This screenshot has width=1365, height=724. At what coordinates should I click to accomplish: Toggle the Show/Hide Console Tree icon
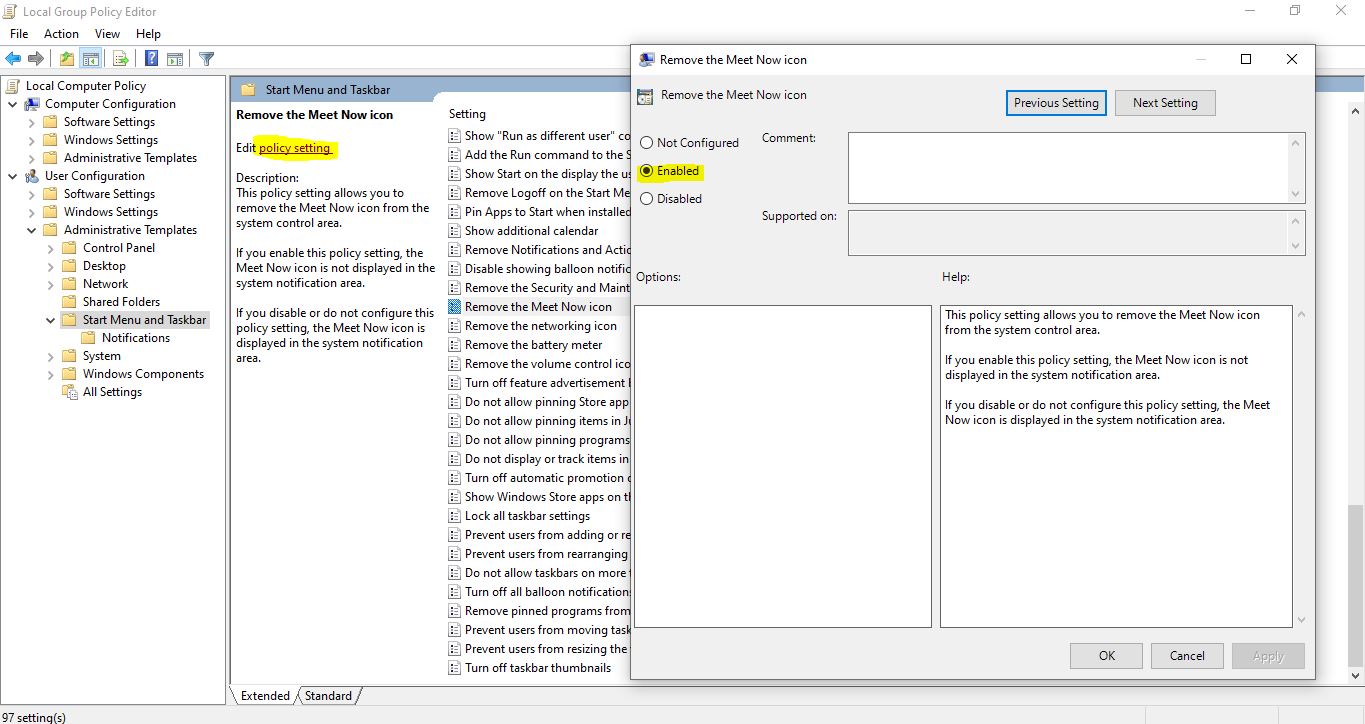tap(90, 58)
